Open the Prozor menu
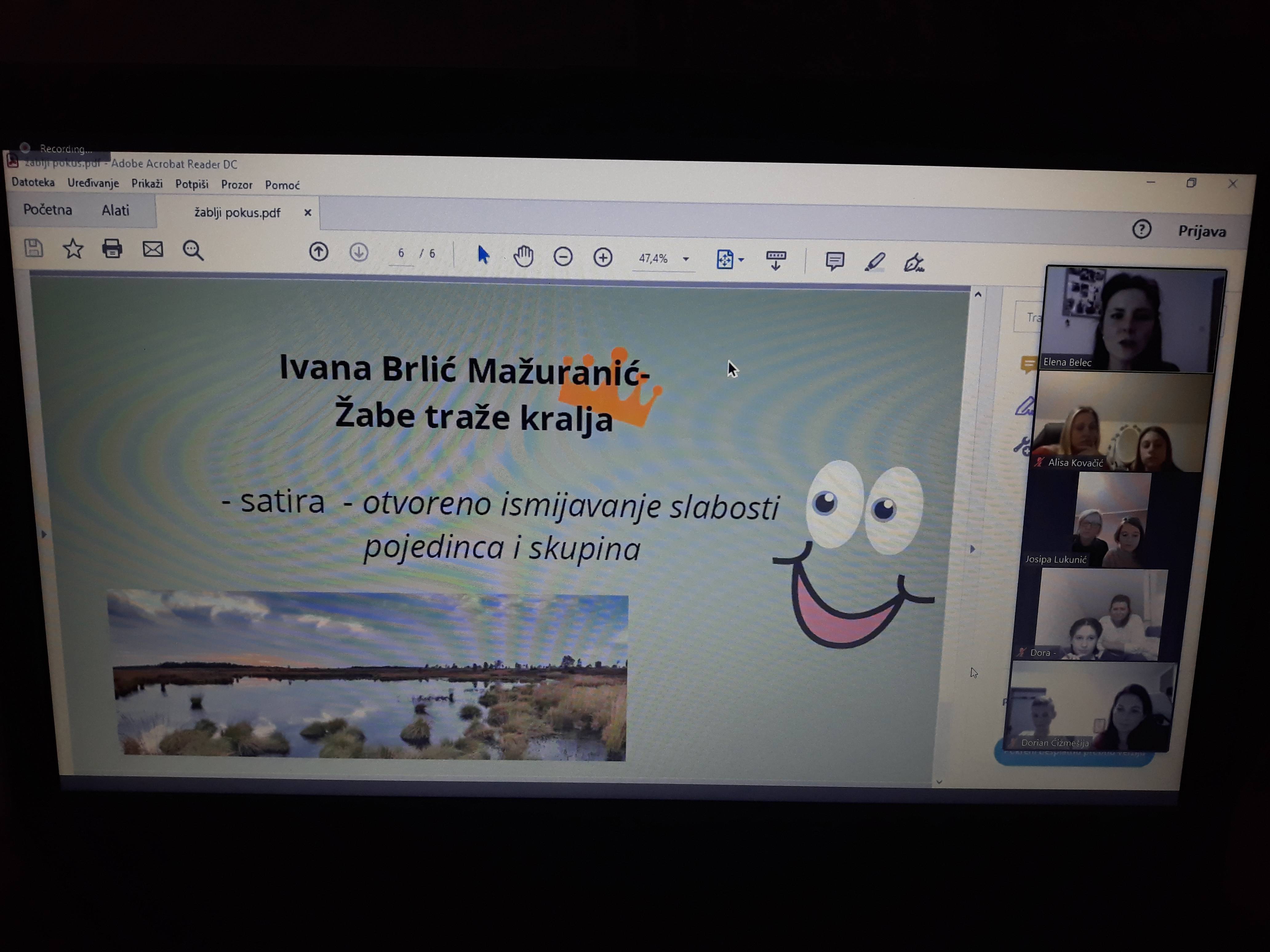Viewport: 1270px width, 952px height. [x=237, y=185]
